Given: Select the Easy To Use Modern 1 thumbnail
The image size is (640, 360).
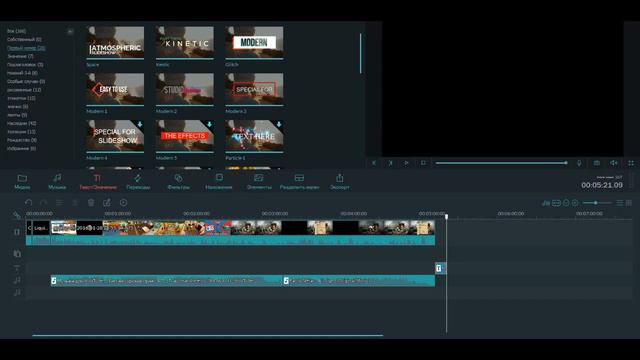Looking at the screenshot, I should pyautogui.click(x=115, y=89).
